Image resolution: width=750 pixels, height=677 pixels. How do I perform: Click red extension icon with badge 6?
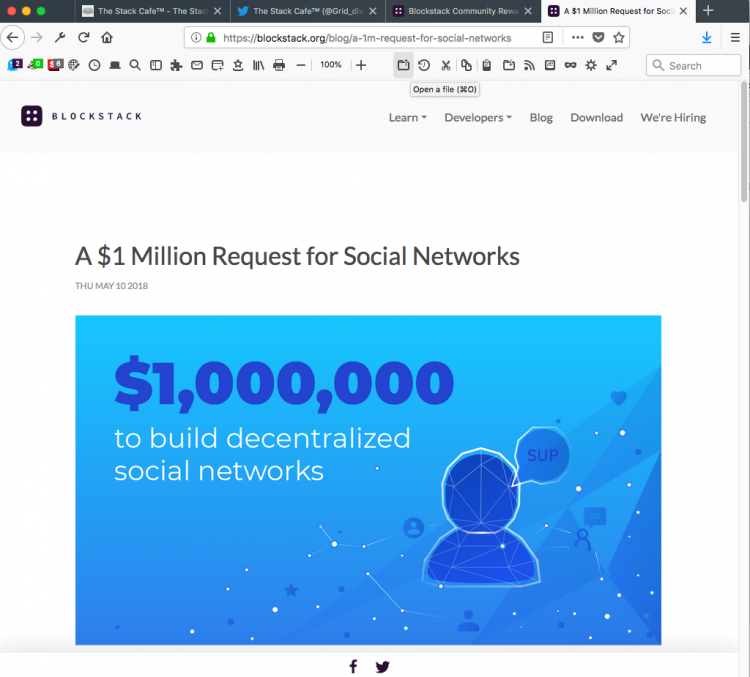[55, 65]
